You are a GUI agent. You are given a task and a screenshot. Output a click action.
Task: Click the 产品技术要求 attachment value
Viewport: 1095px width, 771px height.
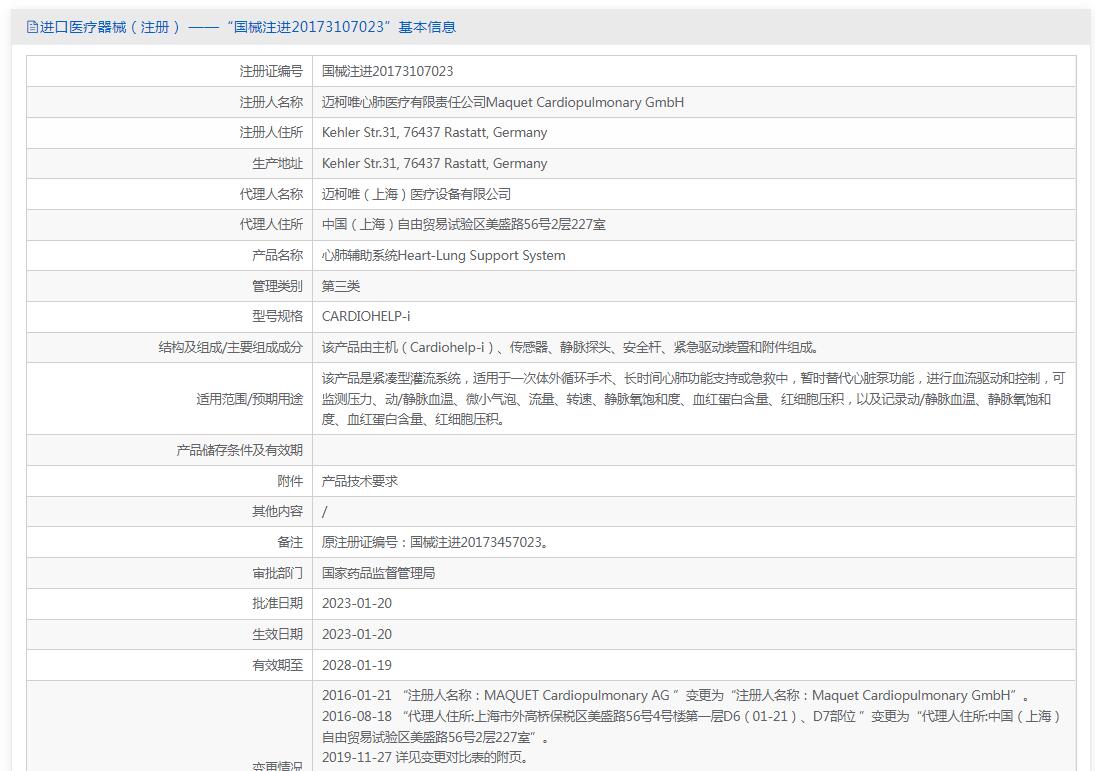360,481
